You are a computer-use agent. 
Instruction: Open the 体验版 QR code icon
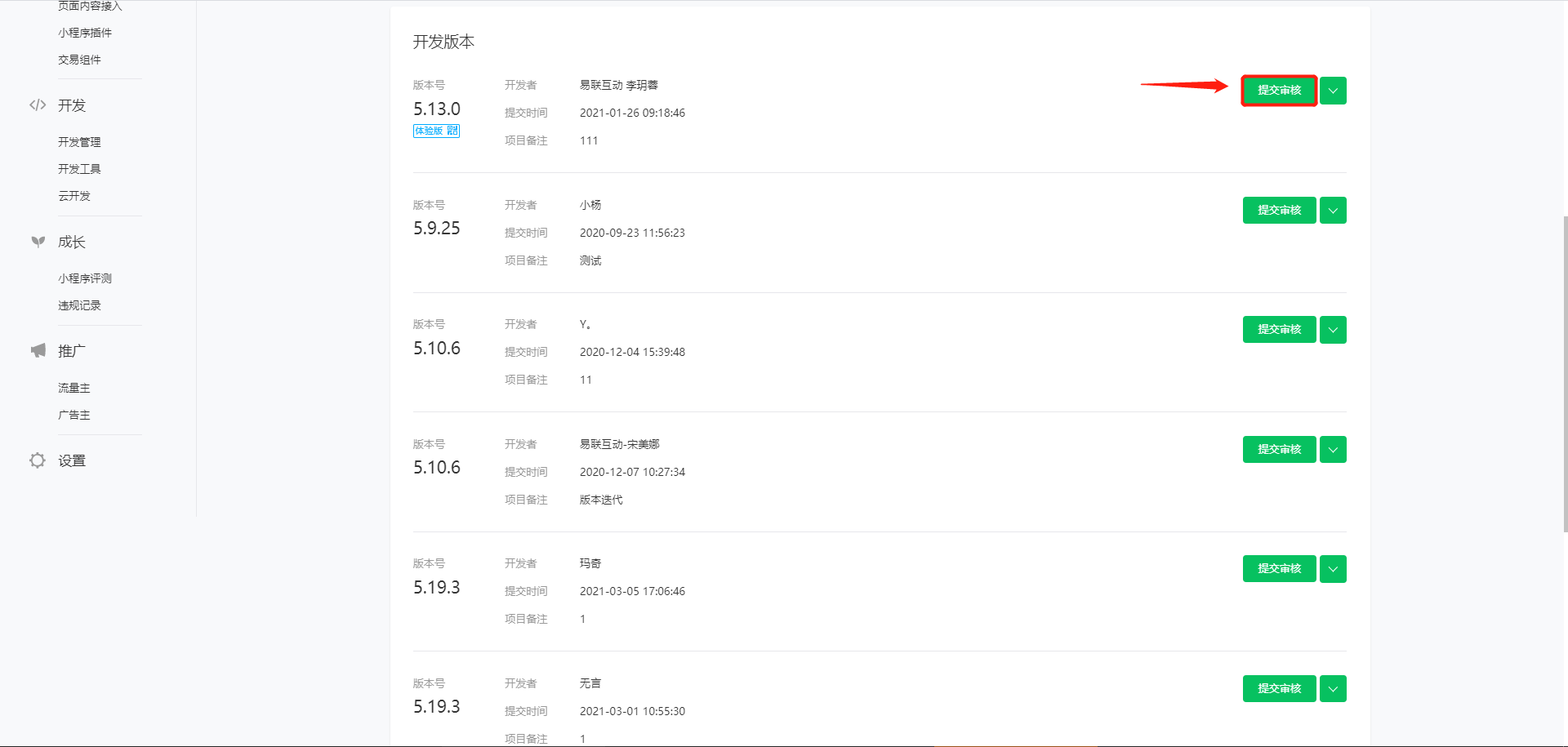coord(452,131)
